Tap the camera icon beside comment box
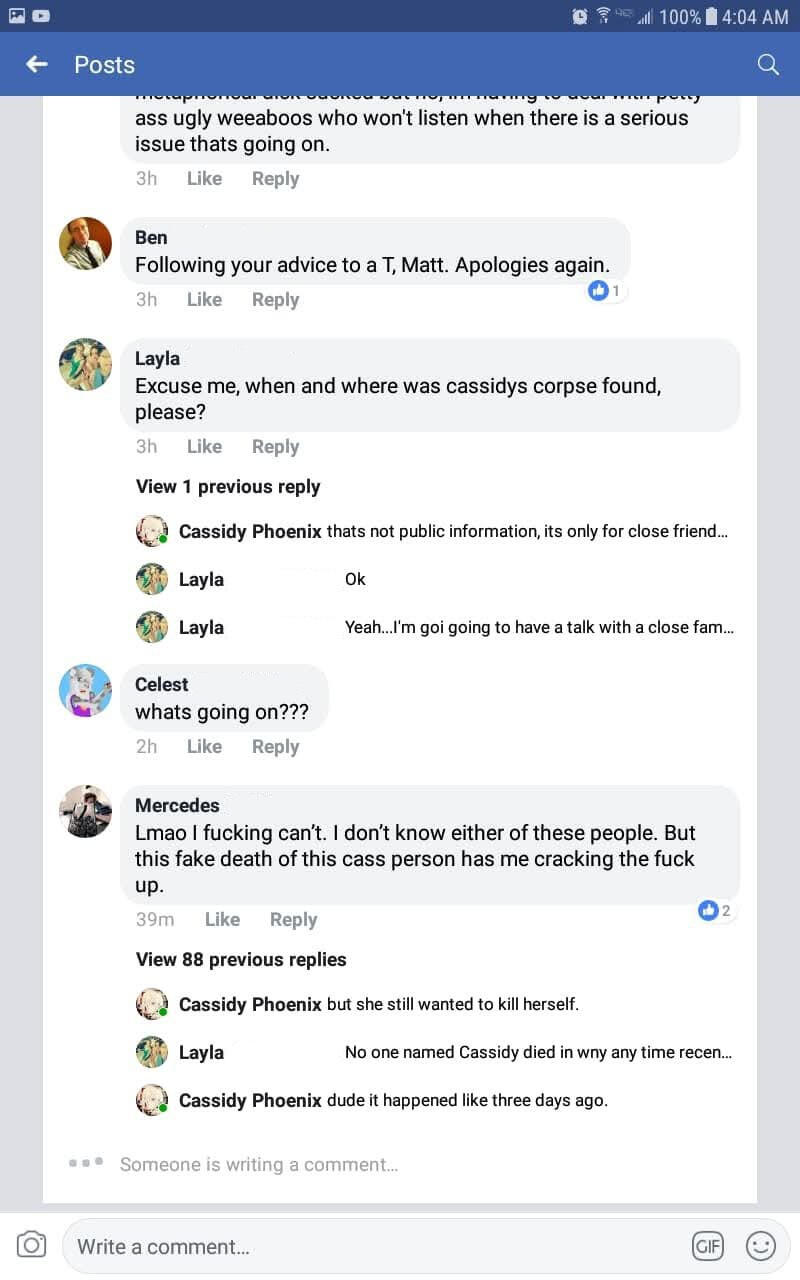800x1280 pixels. pyautogui.click(x=32, y=1245)
